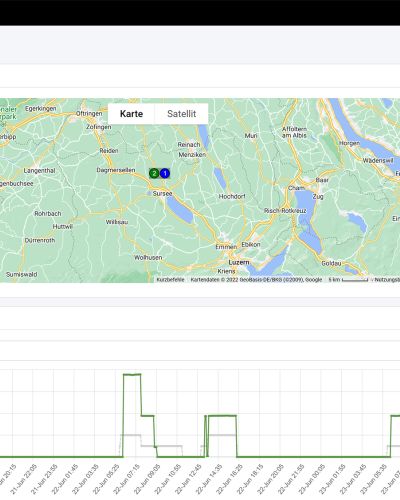
Task: Click Goldau label on map
Action: pyautogui.click(x=331, y=263)
